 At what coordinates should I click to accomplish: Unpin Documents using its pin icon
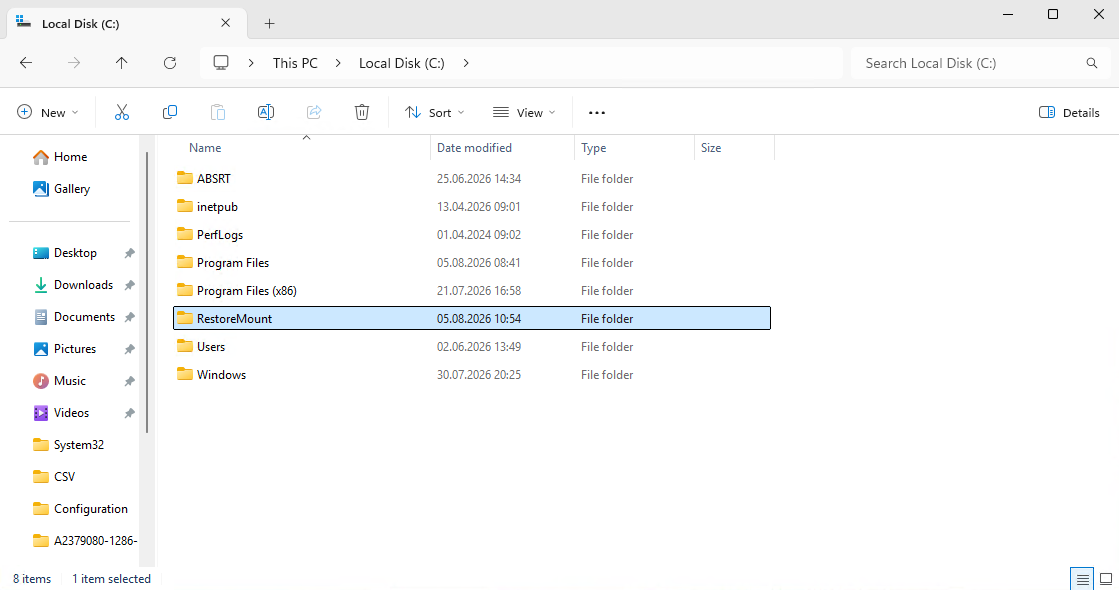pos(129,317)
